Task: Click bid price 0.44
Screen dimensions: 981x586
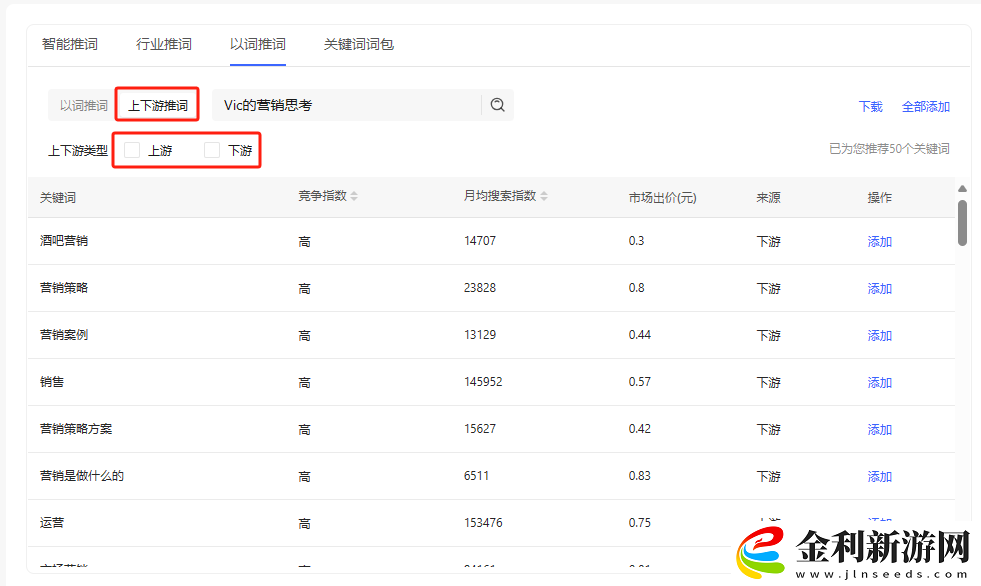Action: click(639, 335)
